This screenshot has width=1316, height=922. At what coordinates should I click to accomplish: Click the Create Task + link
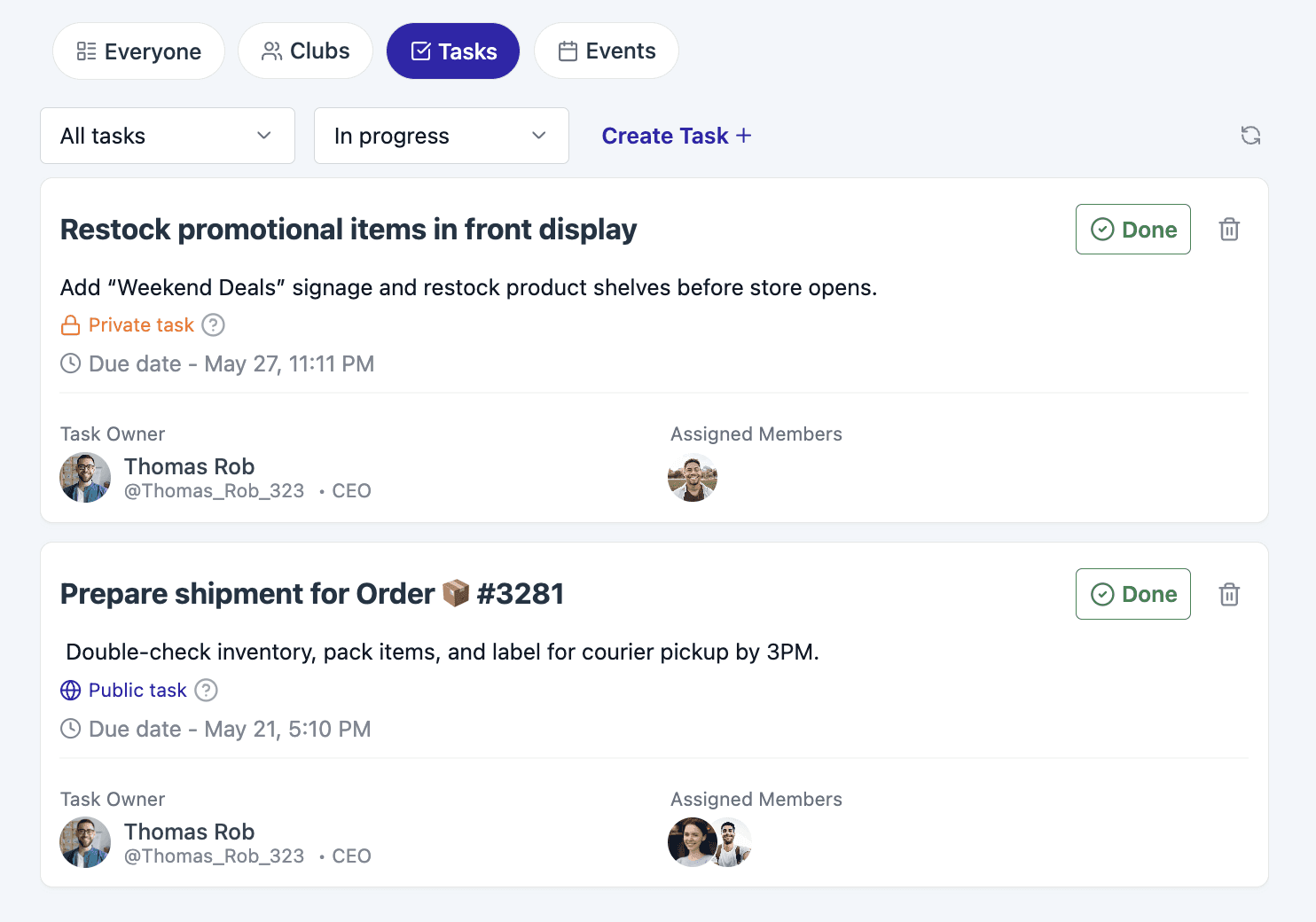pyautogui.click(x=677, y=136)
